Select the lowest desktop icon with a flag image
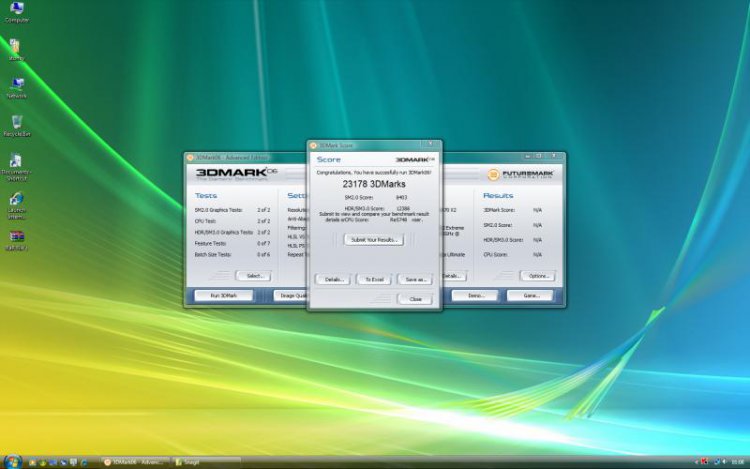Screen dimensions: 750x469 coord(17,240)
